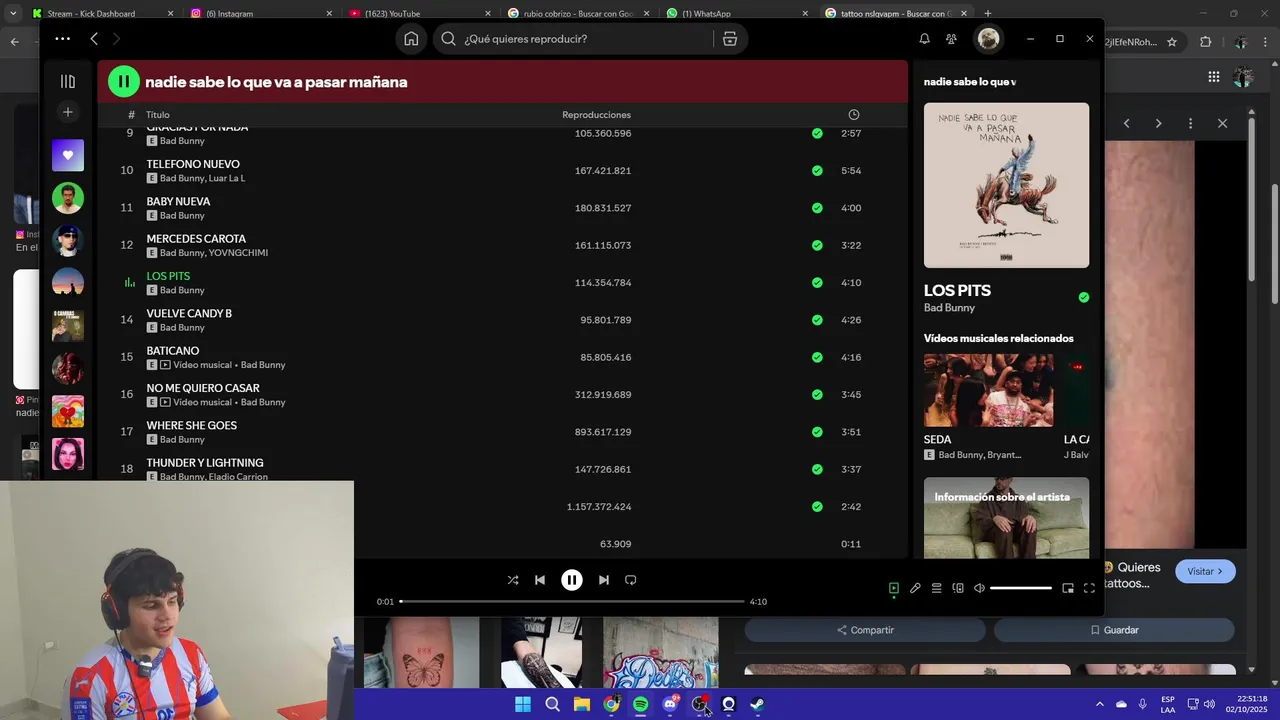Open the profile avatar menu
This screenshot has width=1280, height=720.
(x=988, y=39)
